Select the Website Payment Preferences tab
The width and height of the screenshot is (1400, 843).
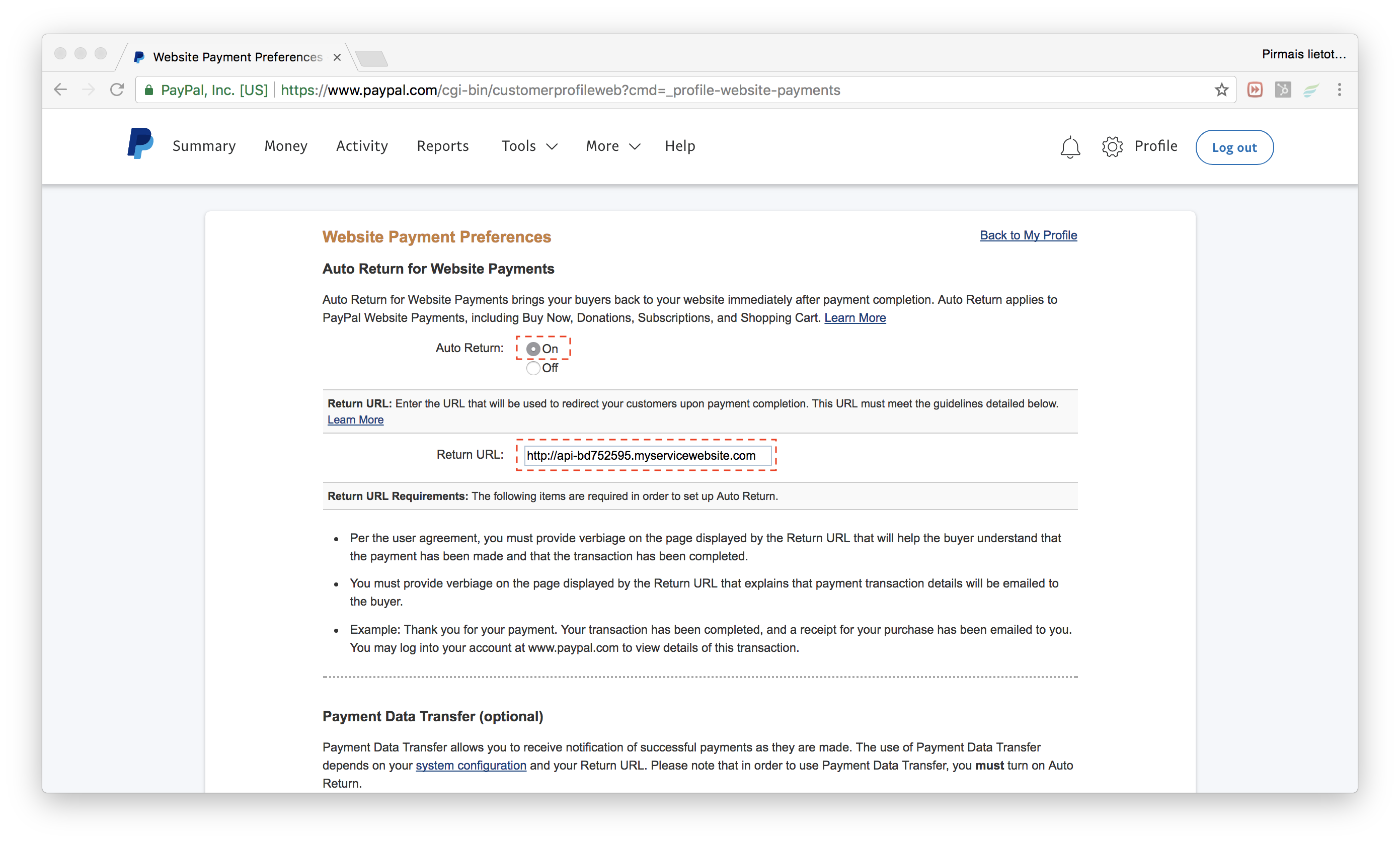point(238,57)
